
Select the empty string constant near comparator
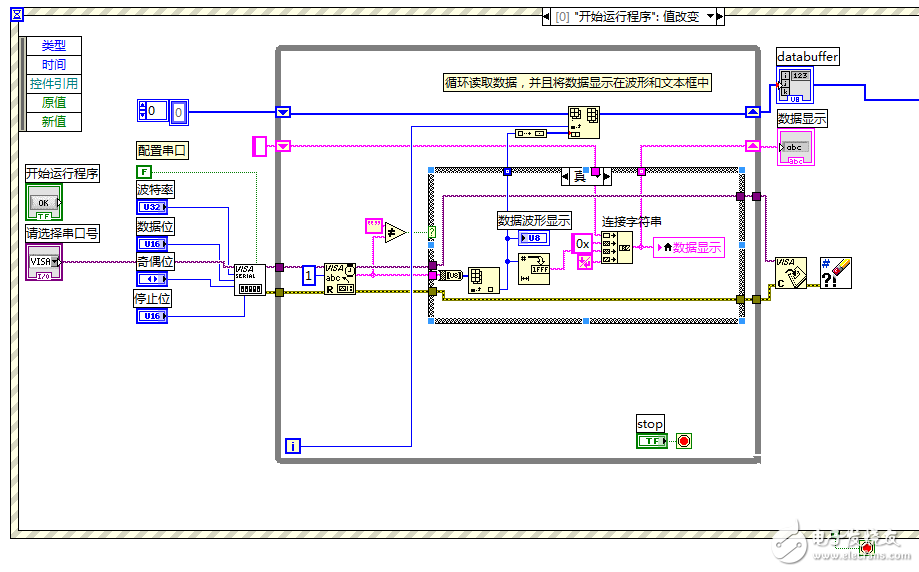click(374, 226)
